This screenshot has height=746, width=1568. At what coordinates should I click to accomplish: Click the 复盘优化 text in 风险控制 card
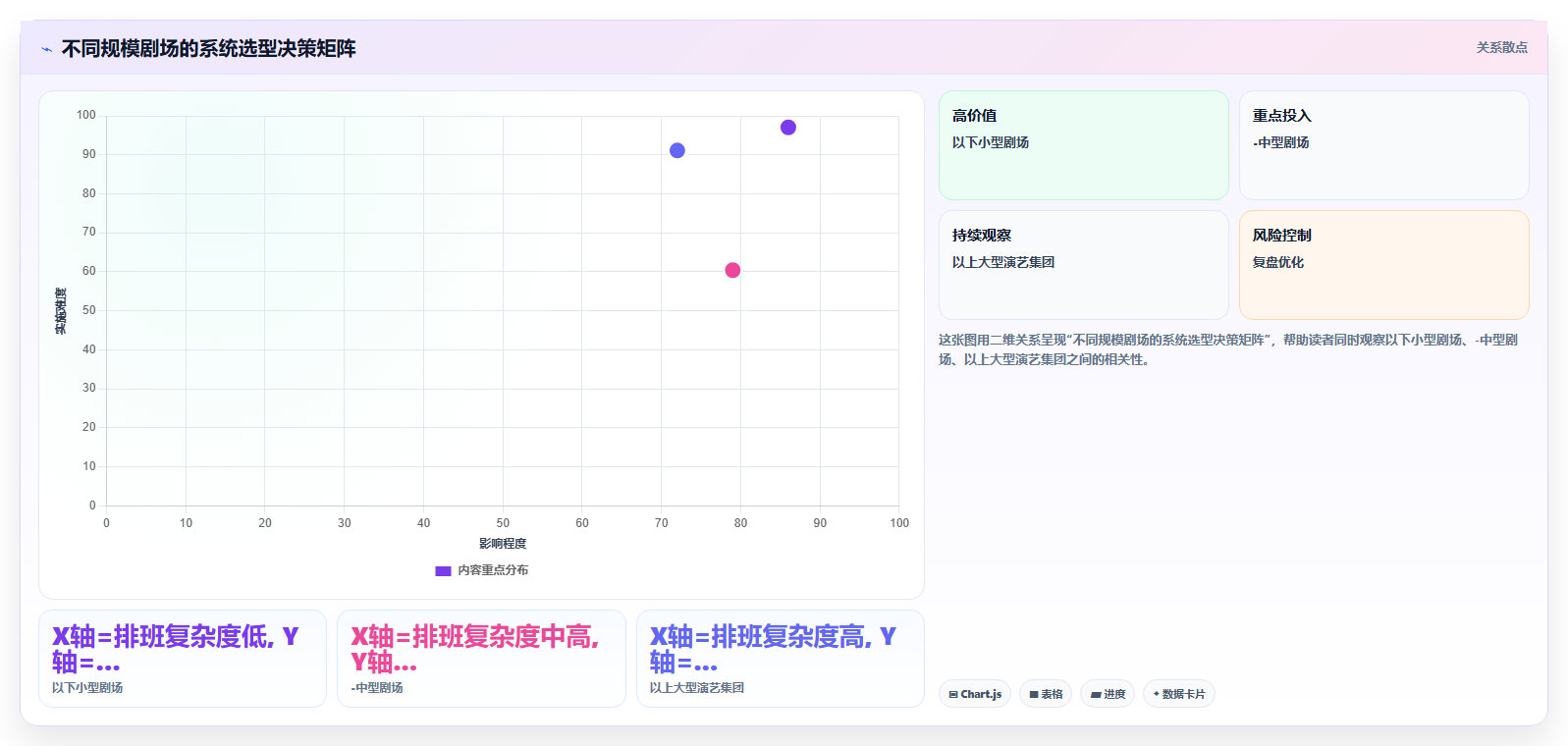(x=1278, y=262)
